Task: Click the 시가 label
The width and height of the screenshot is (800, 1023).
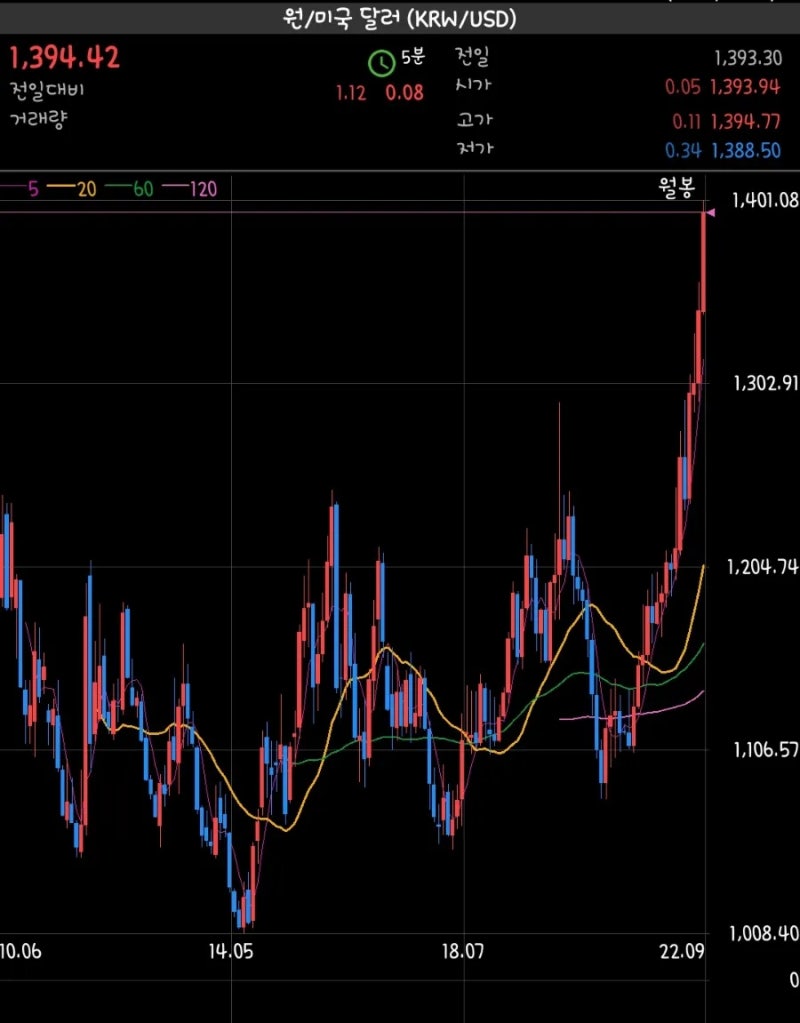Action: point(474,85)
